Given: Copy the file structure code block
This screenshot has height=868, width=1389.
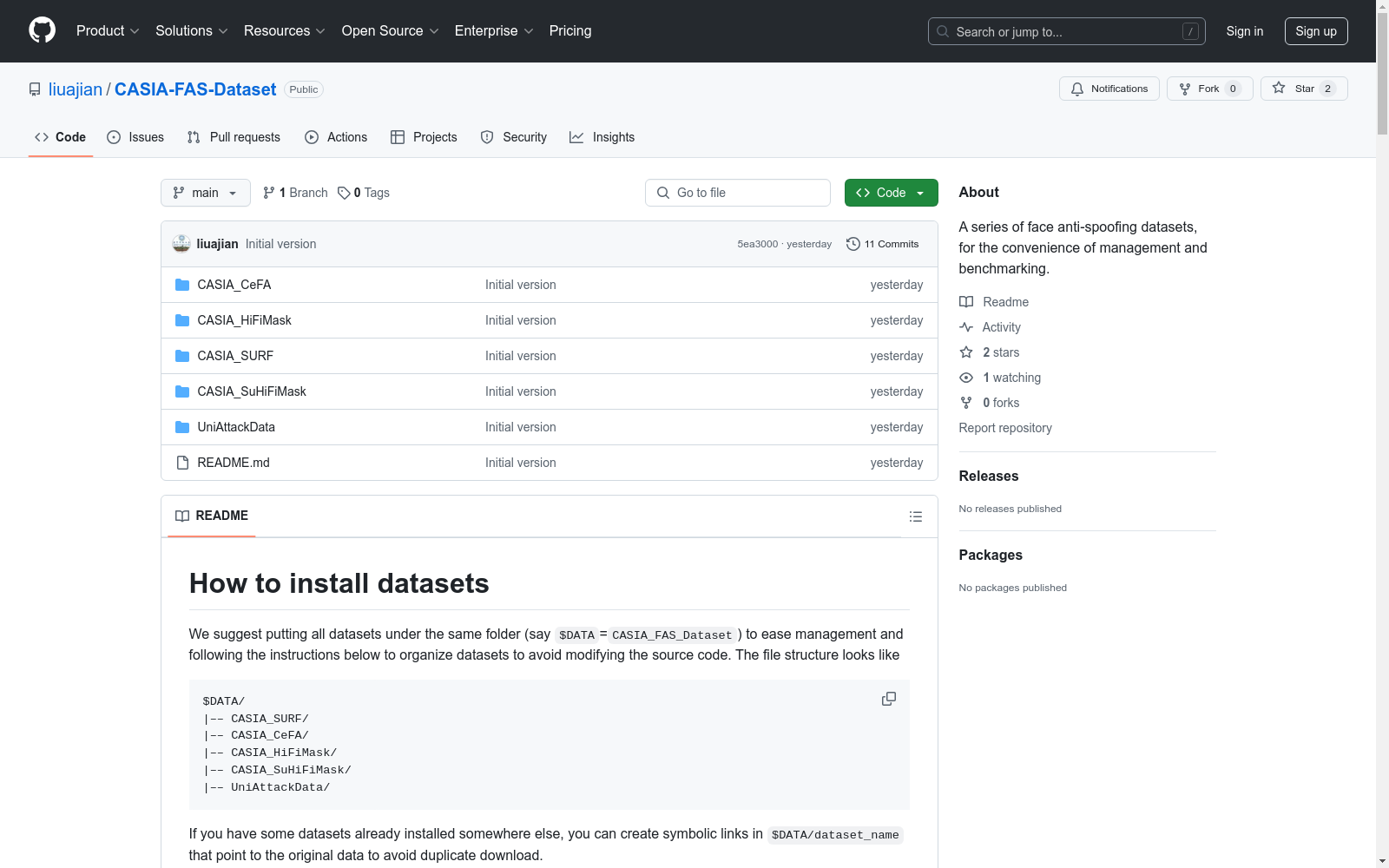Looking at the screenshot, I should pos(889,699).
